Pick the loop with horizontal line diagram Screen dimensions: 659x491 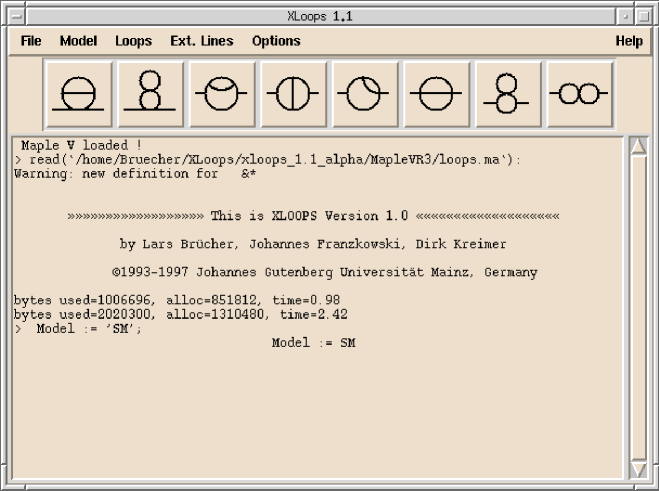[436, 94]
